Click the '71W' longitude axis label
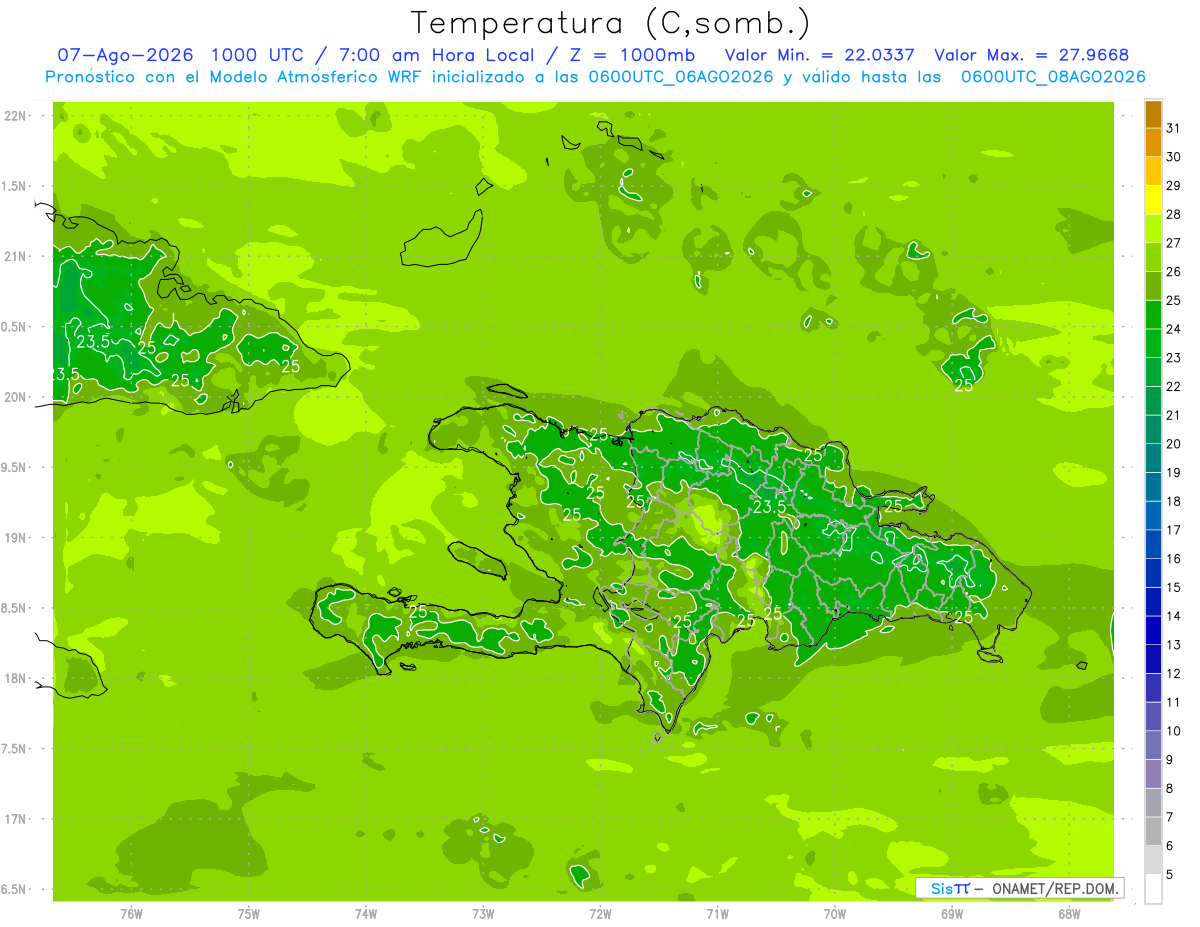 coord(717,914)
